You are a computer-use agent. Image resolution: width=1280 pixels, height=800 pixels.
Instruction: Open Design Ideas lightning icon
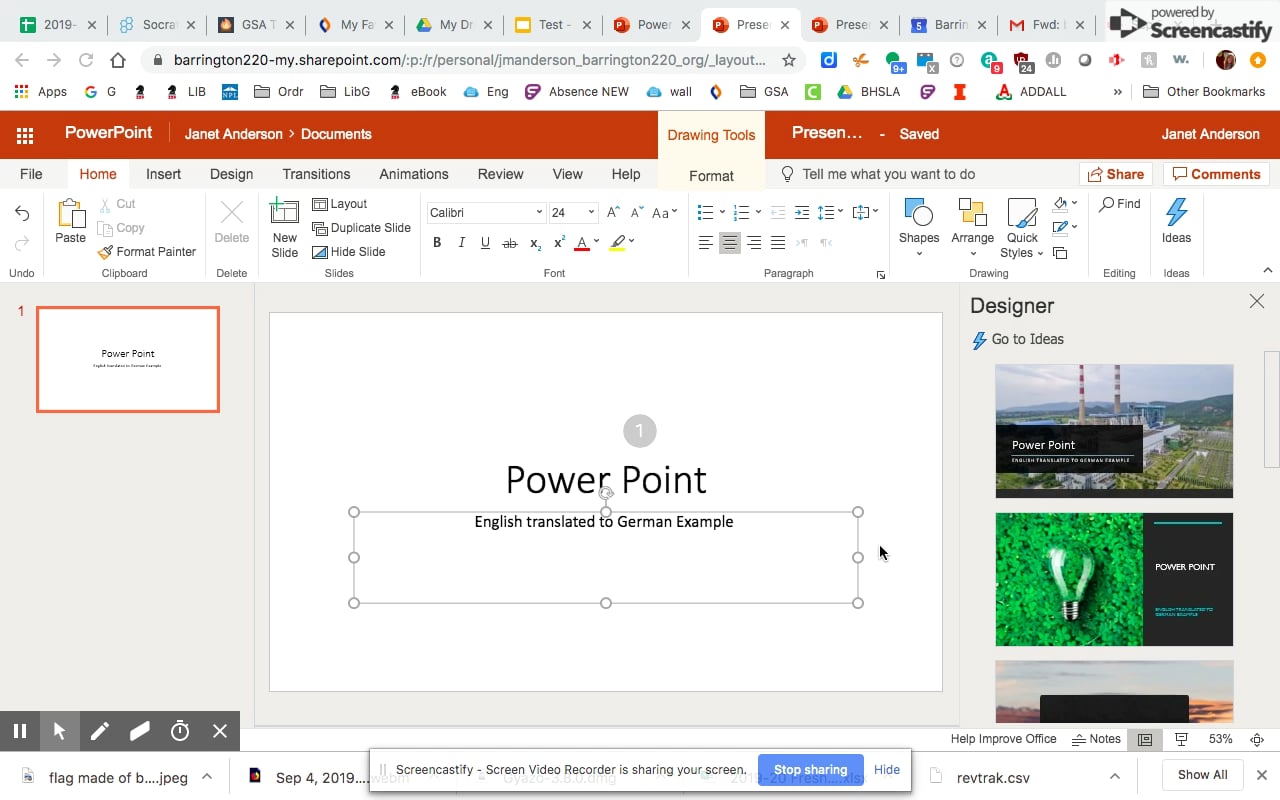click(1176, 221)
